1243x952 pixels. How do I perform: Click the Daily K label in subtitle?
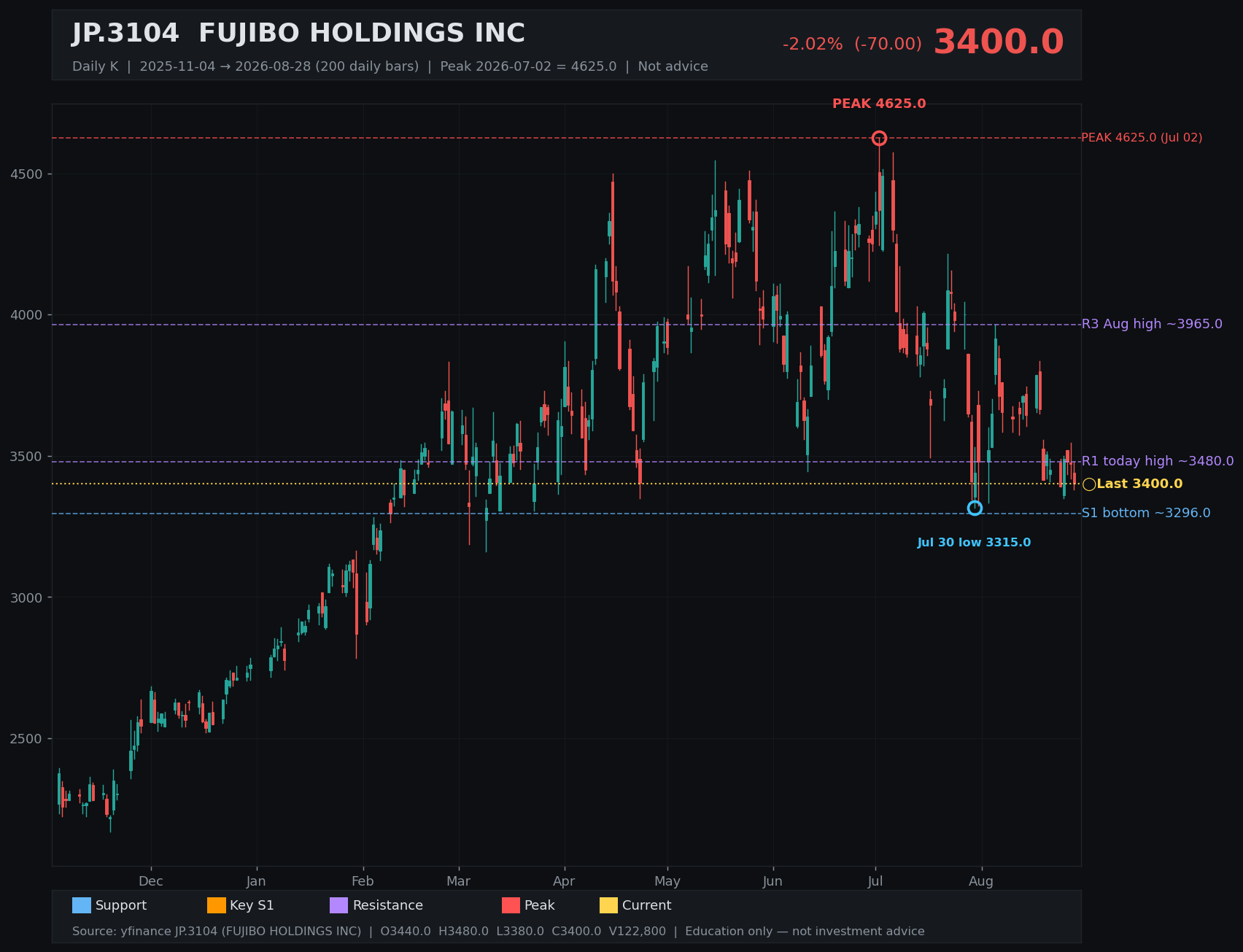point(95,66)
